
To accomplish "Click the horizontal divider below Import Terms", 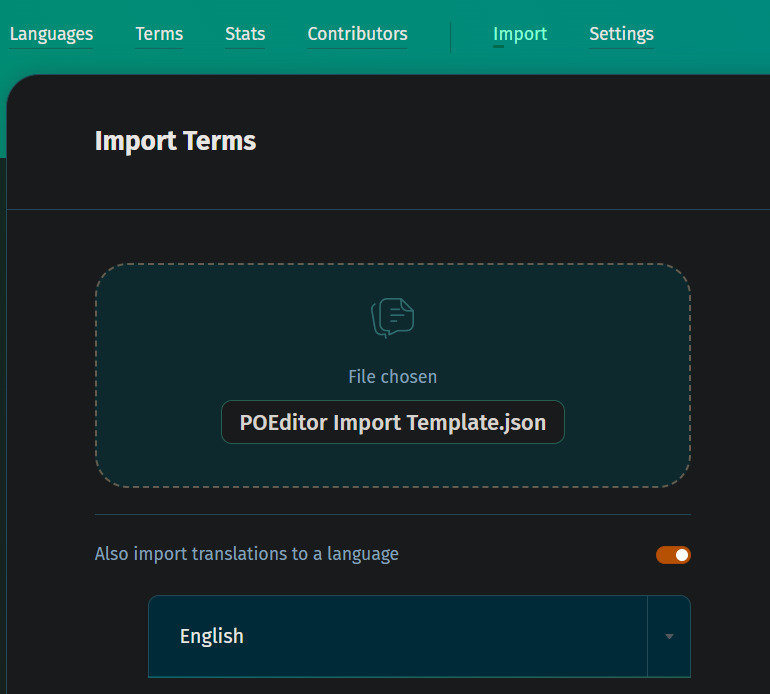I will pyautogui.click(x=400, y=209).
